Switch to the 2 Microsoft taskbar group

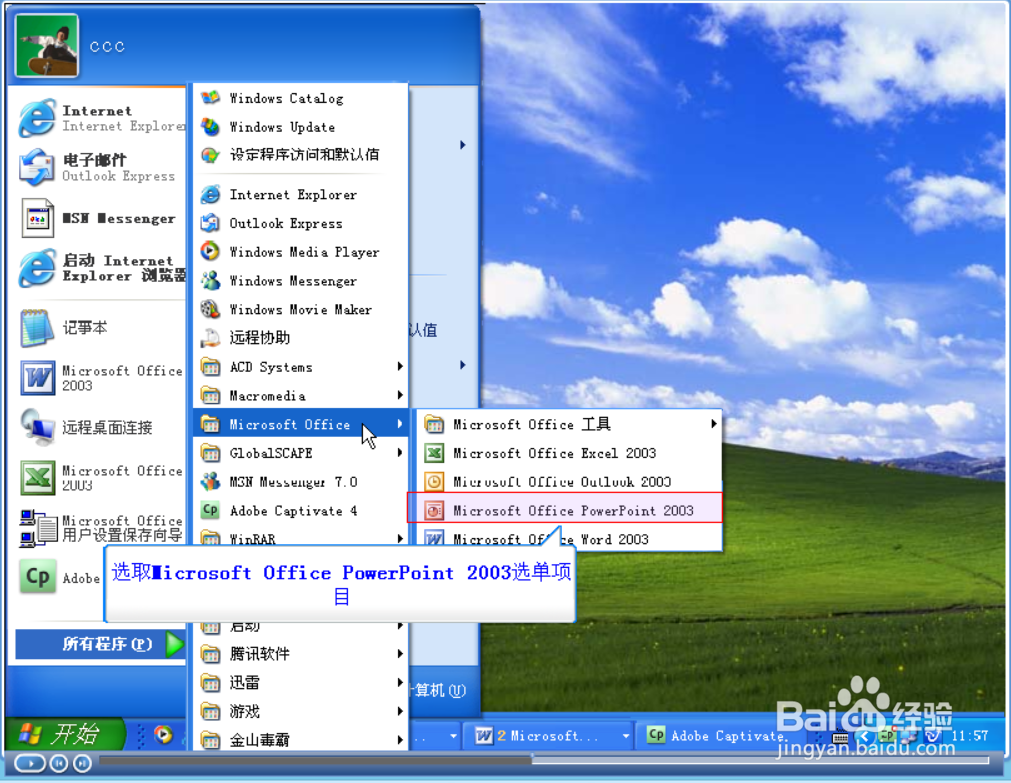(551, 735)
